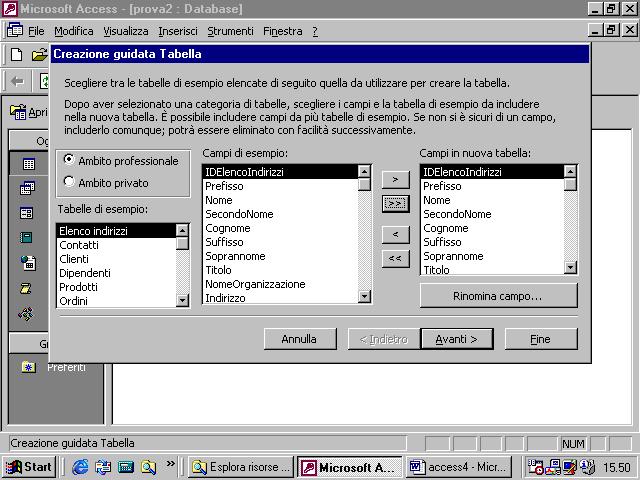The image size is (640, 480).
Task: Select Prefisso in Campi in nuova tabella
Action: click(x=492, y=186)
